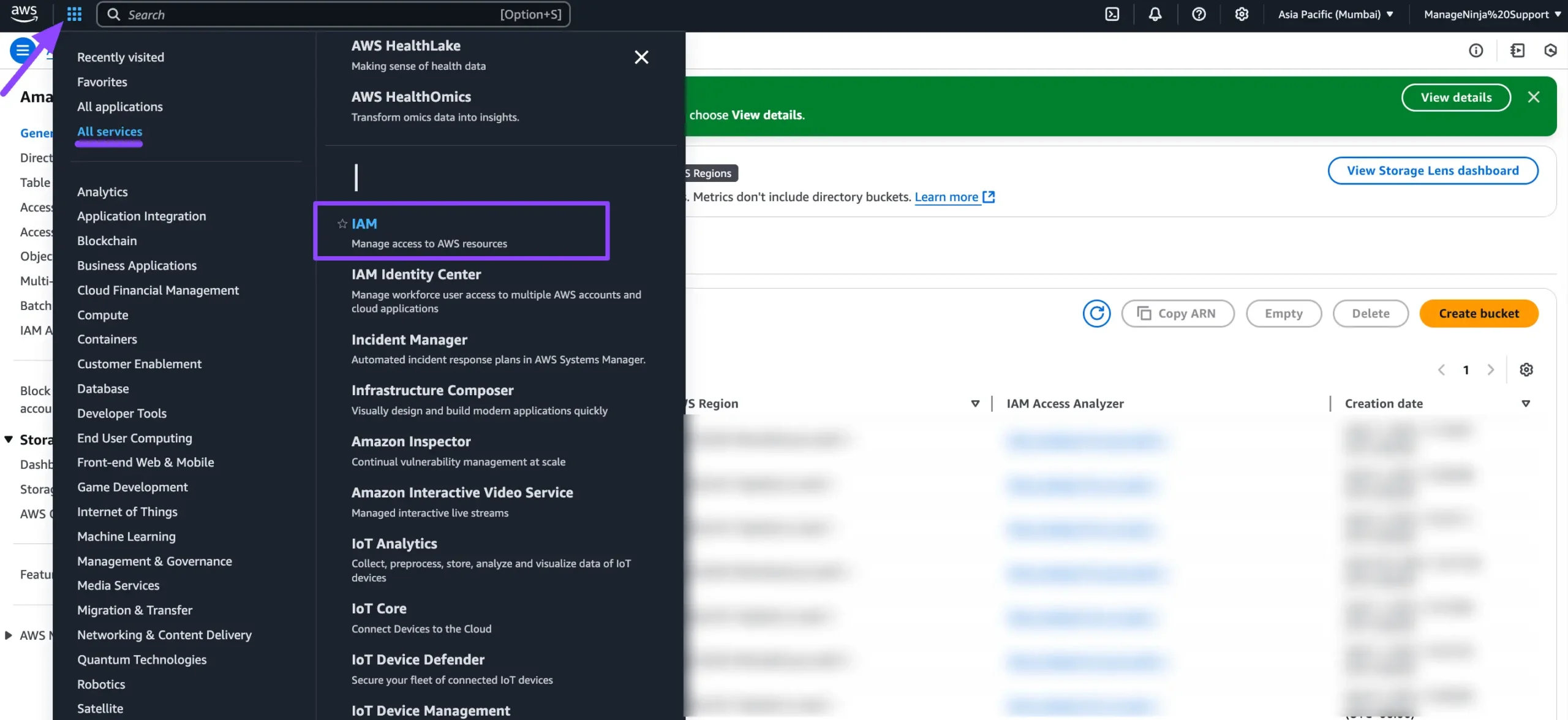Image resolution: width=1568 pixels, height=720 pixels.
Task: Open AWS HealthOmics service
Action: [411, 96]
